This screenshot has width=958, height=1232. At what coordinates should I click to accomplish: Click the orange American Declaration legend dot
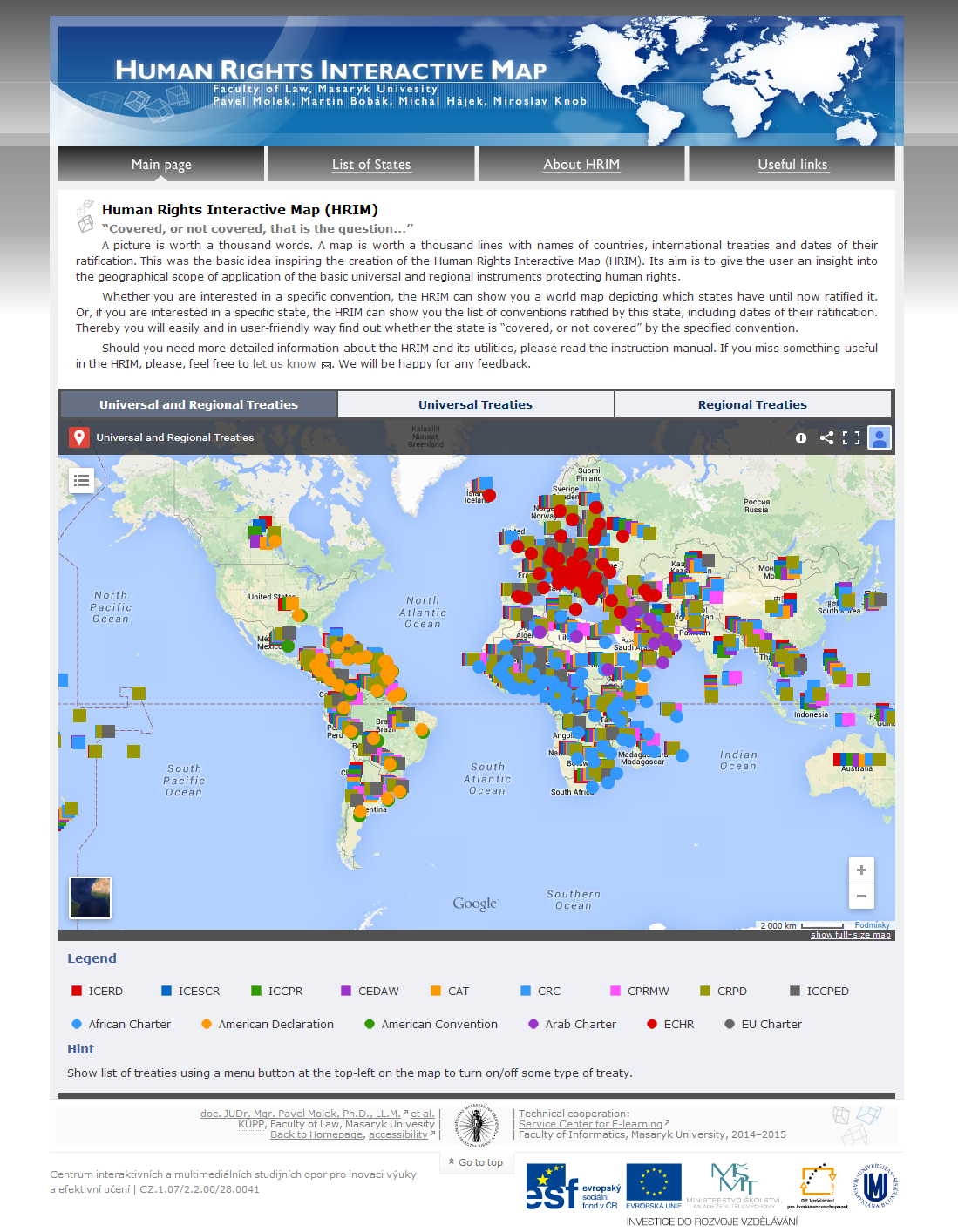pyautogui.click(x=207, y=1024)
